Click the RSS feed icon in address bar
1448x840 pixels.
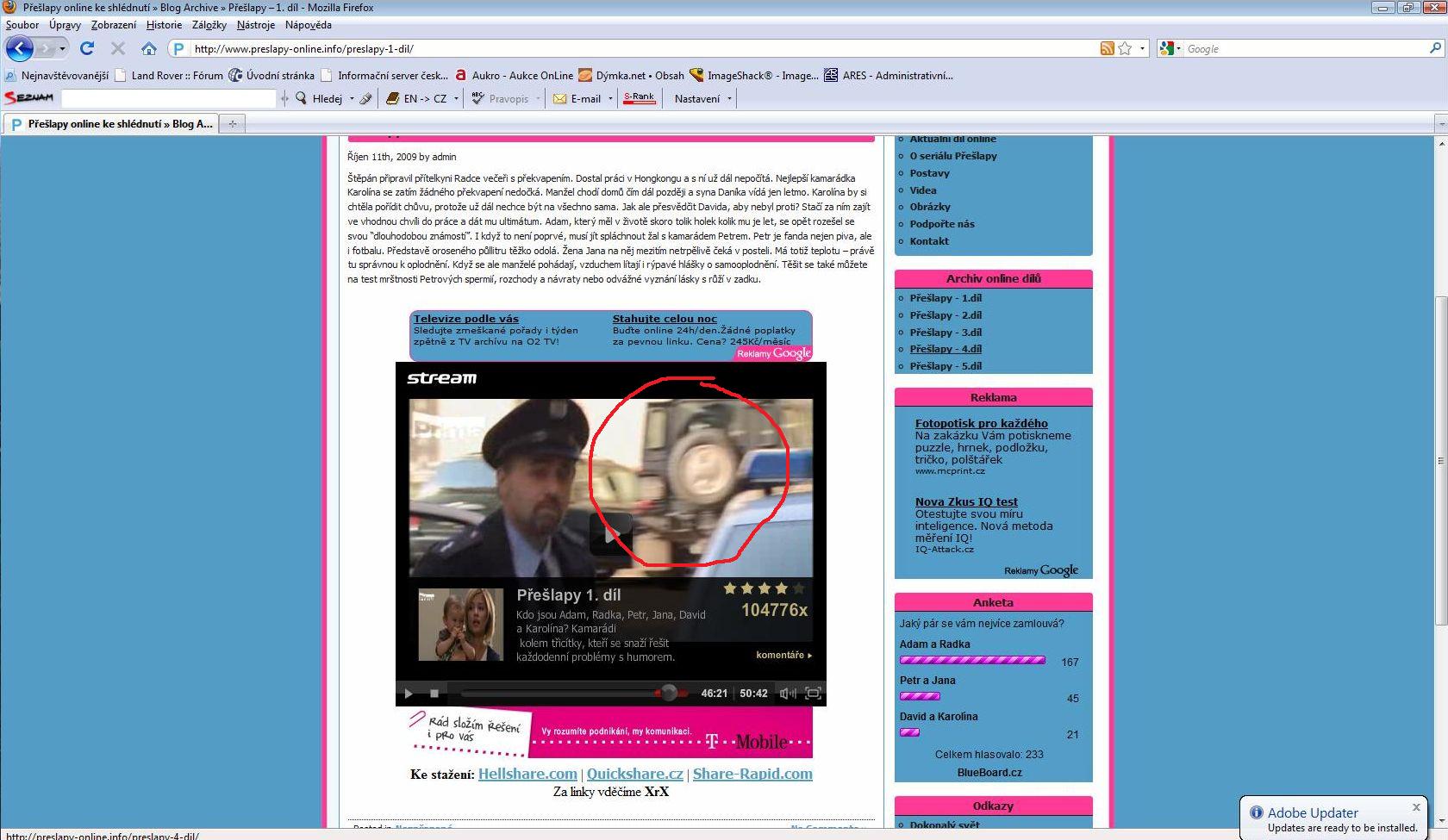[1107, 49]
